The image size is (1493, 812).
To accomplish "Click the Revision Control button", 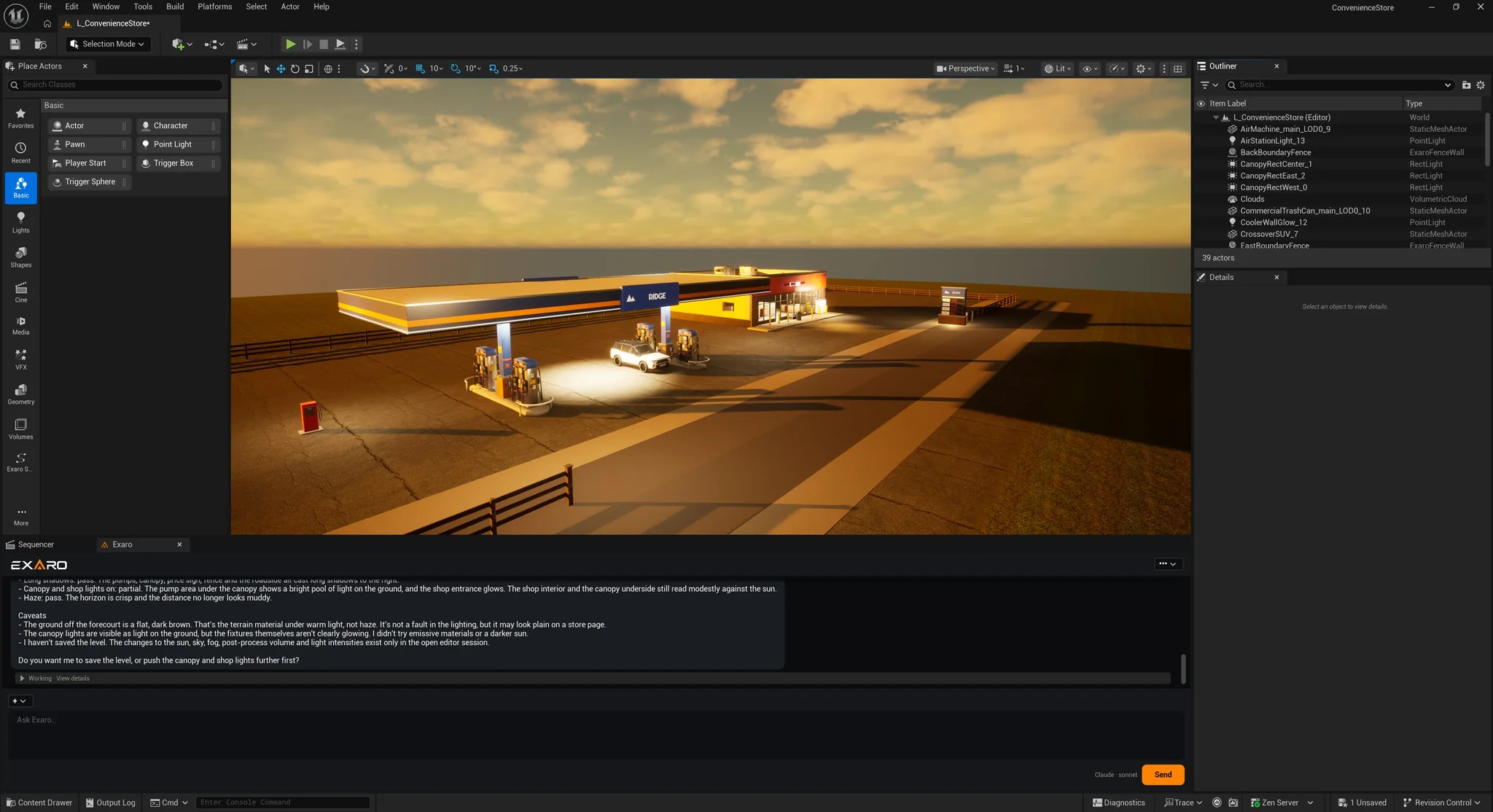I will (x=1442, y=803).
